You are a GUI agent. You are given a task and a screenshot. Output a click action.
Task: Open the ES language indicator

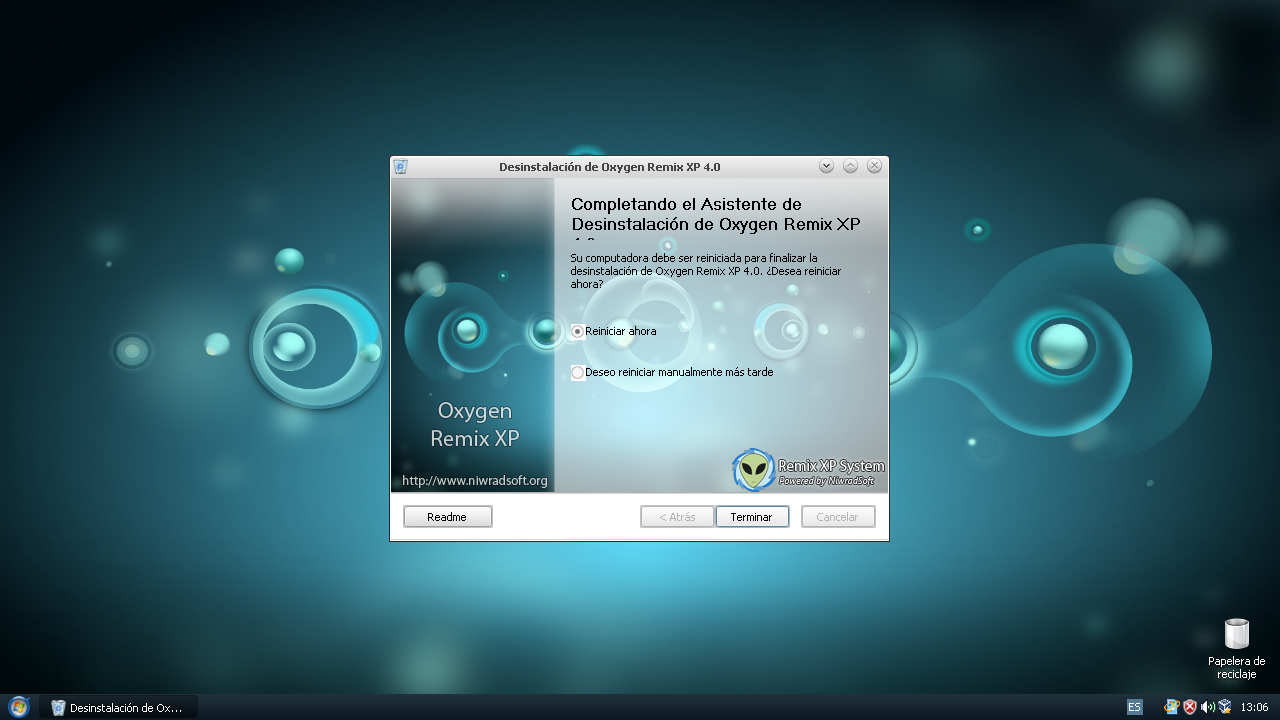coord(1134,707)
